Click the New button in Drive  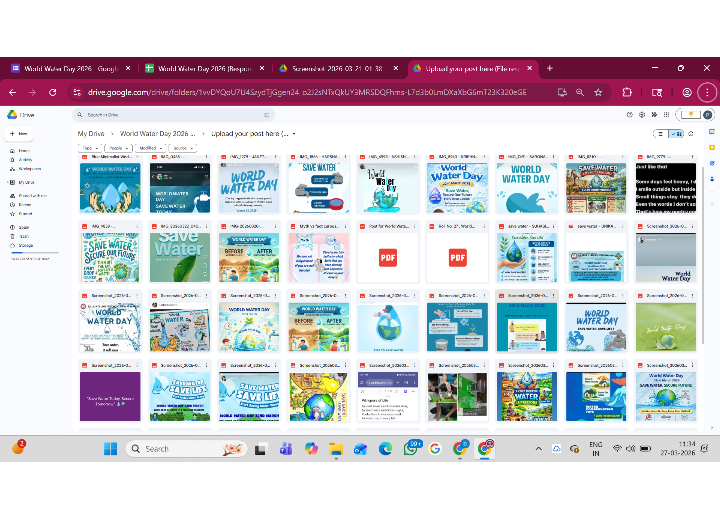click(20, 133)
